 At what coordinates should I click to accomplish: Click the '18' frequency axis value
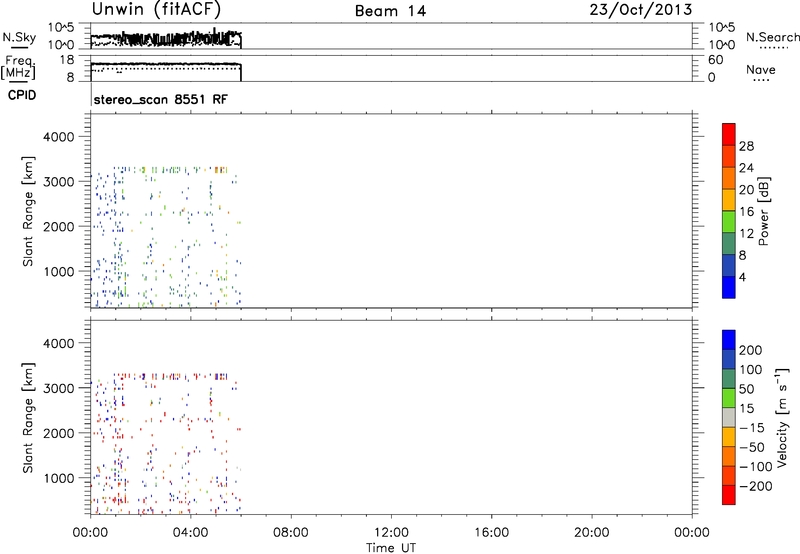[x=66, y=60]
